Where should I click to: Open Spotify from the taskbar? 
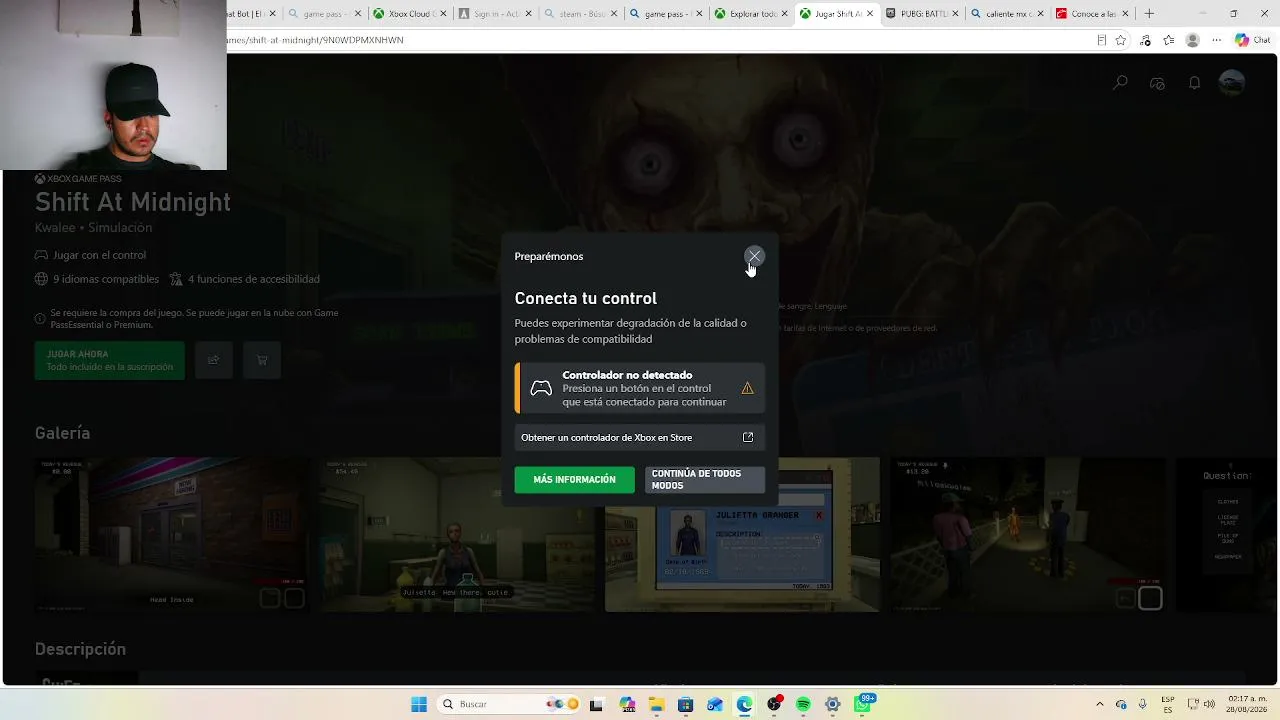tap(803, 705)
